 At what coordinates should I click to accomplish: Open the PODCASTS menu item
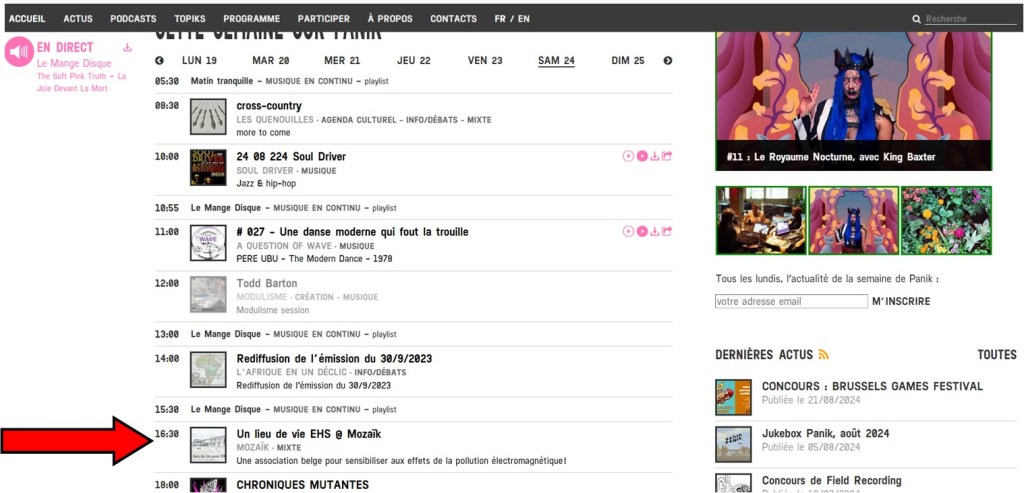tap(133, 19)
